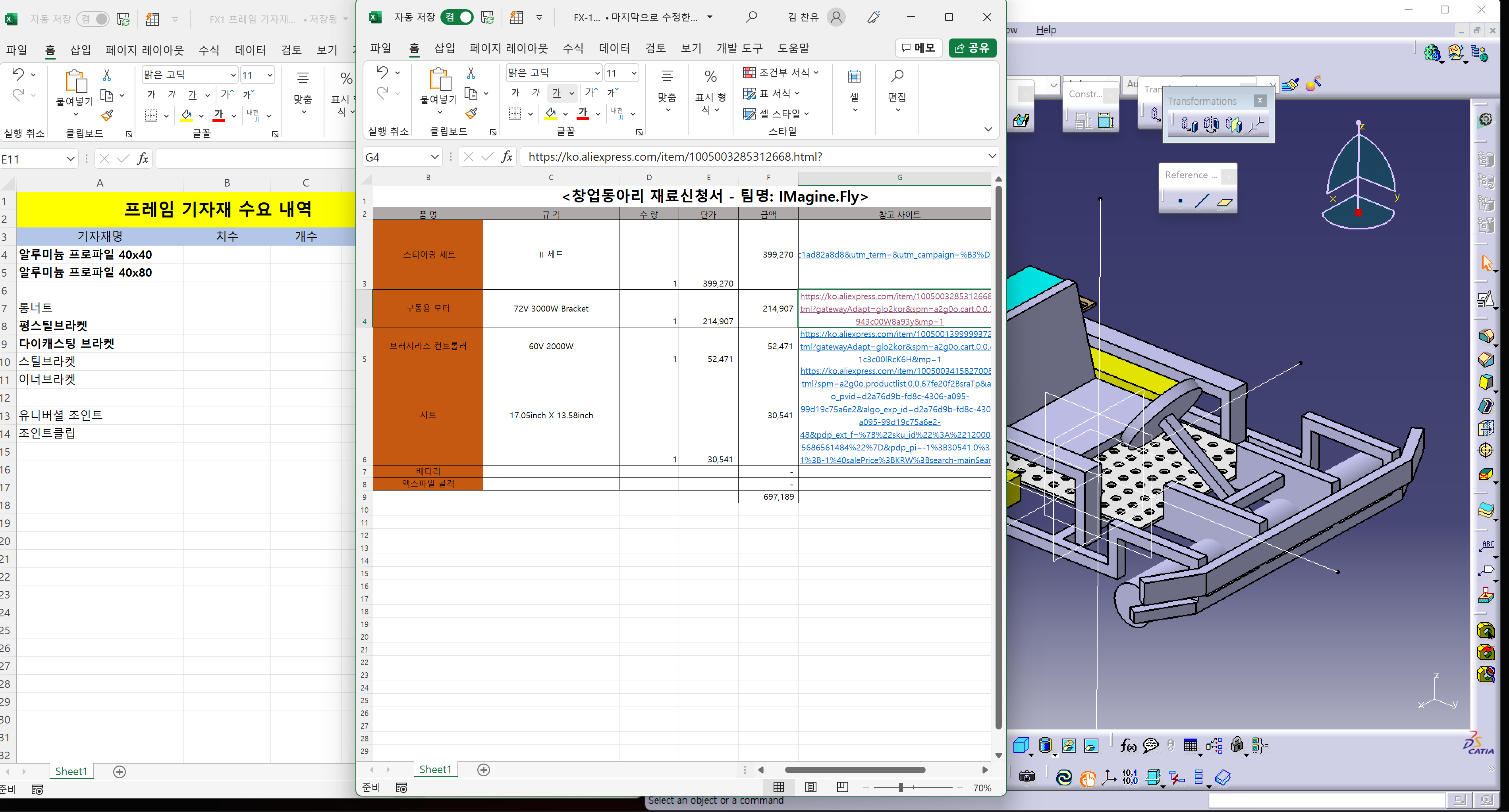Viewport: 1509px width, 812px height.
Task: Open 도움말 tab in front Excel
Action: coord(793,48)
